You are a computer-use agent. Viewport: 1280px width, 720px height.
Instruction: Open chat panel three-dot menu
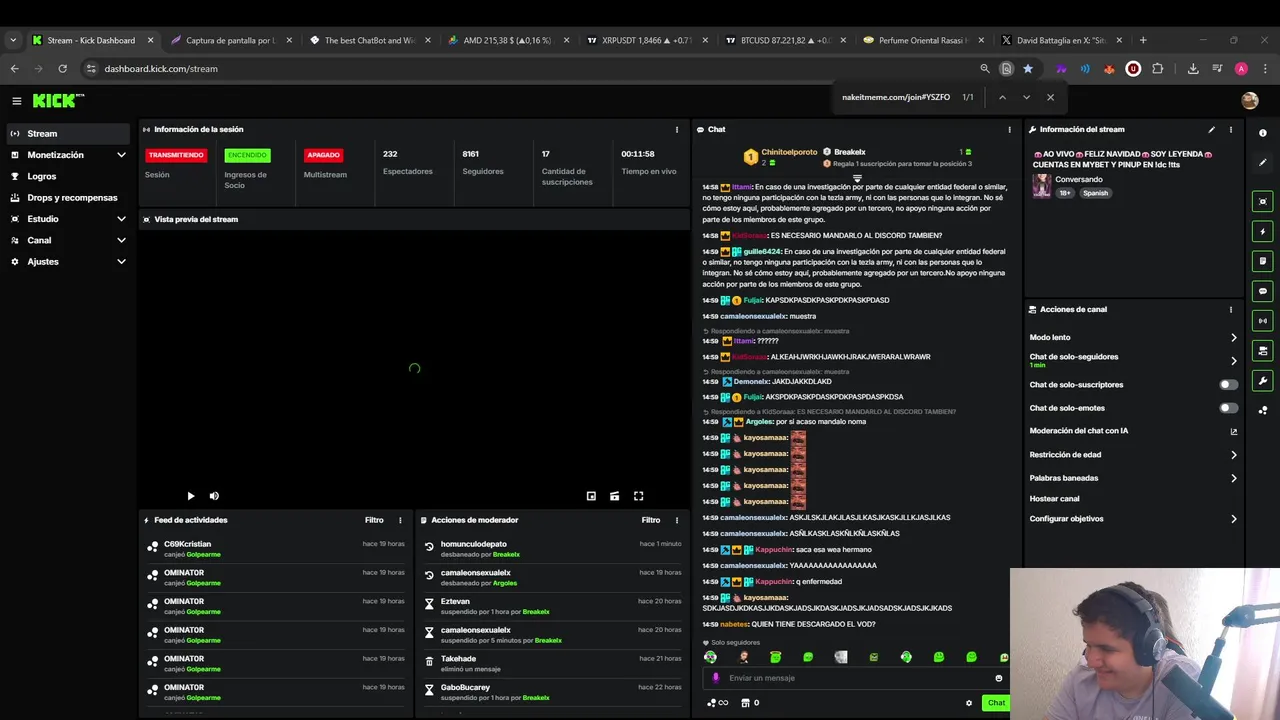click(x=1009, y=129)
